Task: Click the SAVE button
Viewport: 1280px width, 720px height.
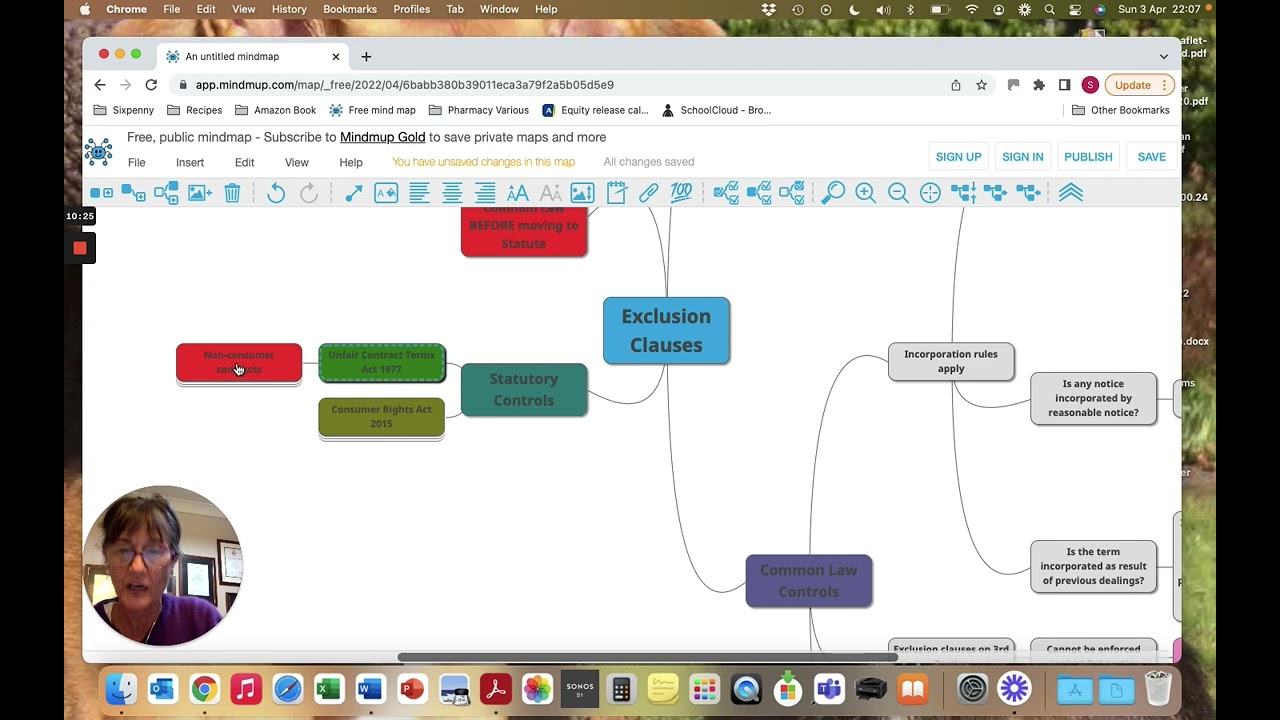Action: [x=1151, y=157]
